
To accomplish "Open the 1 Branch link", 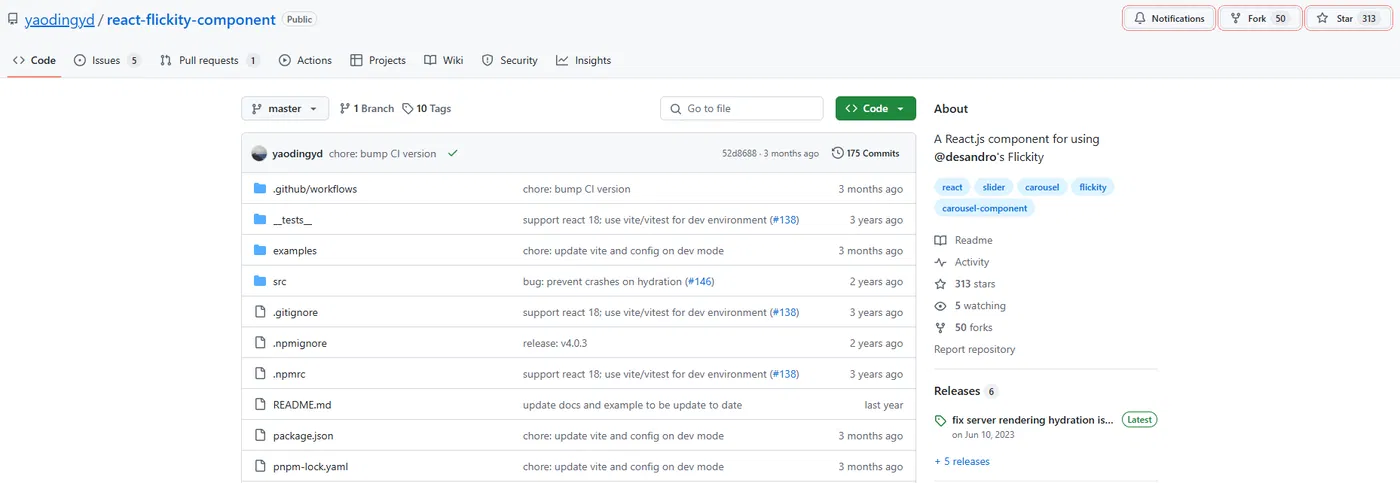I will coord(366,108).
